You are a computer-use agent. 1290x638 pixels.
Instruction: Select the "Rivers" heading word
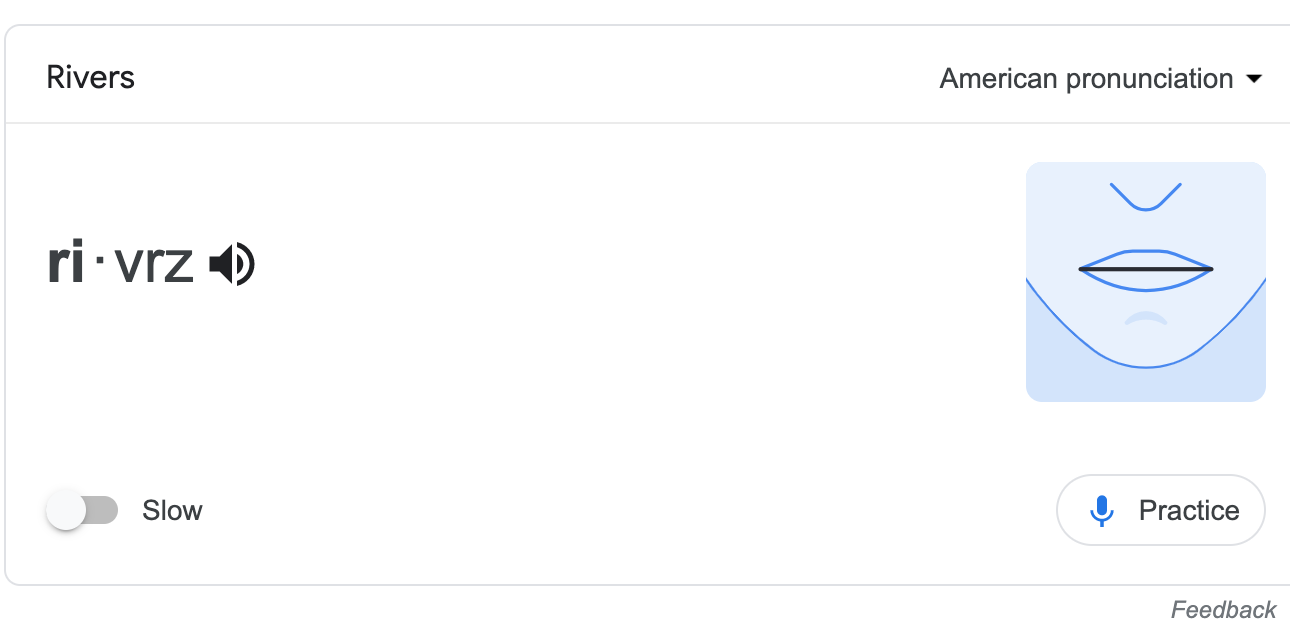tap(91, 78)
